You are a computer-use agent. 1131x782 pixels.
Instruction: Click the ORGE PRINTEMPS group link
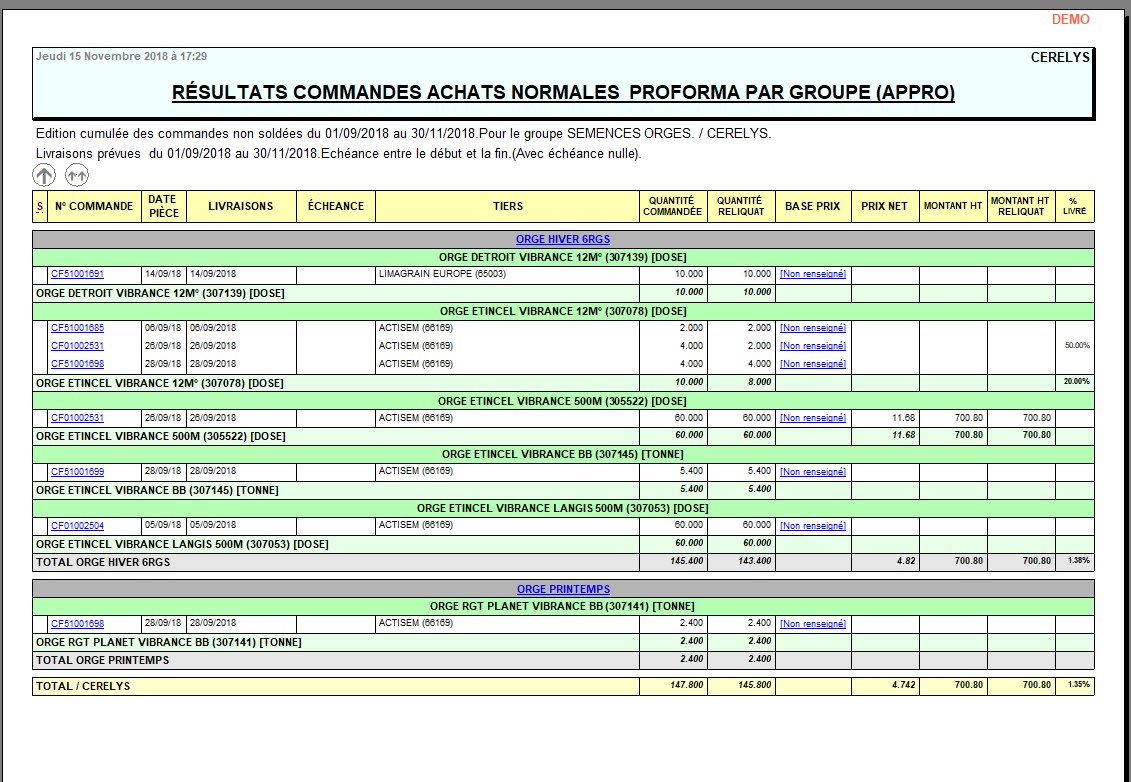pyautogui.click(x=565, y=589)
